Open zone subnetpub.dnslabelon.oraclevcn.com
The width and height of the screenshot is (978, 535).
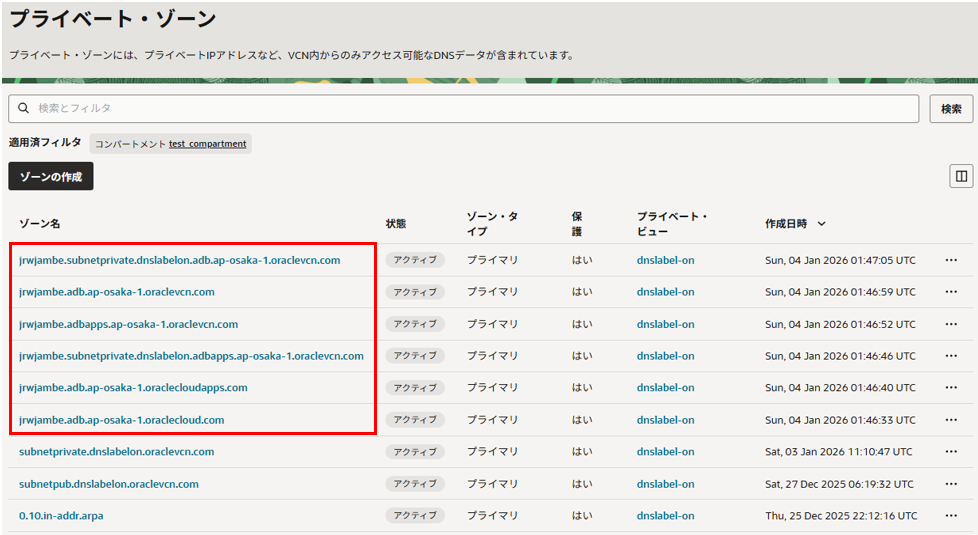click(x=108, y=484)
